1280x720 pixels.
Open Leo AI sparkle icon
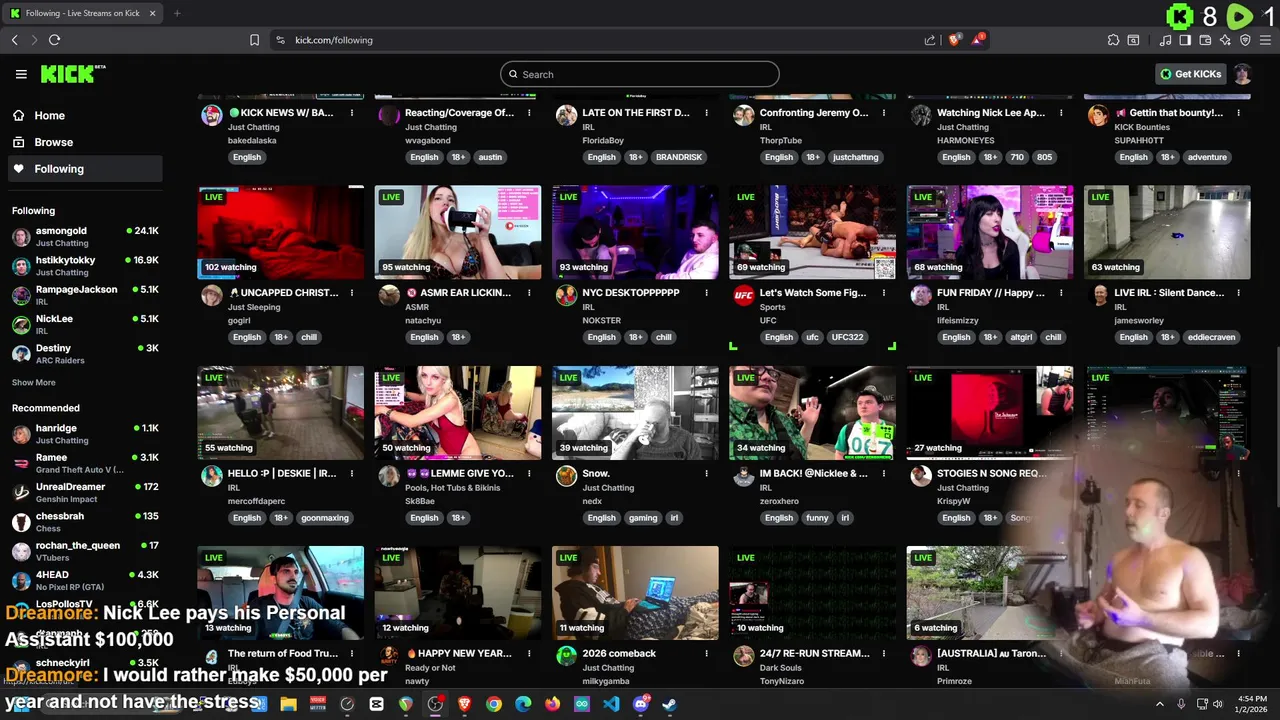(x=1225, y=40)
